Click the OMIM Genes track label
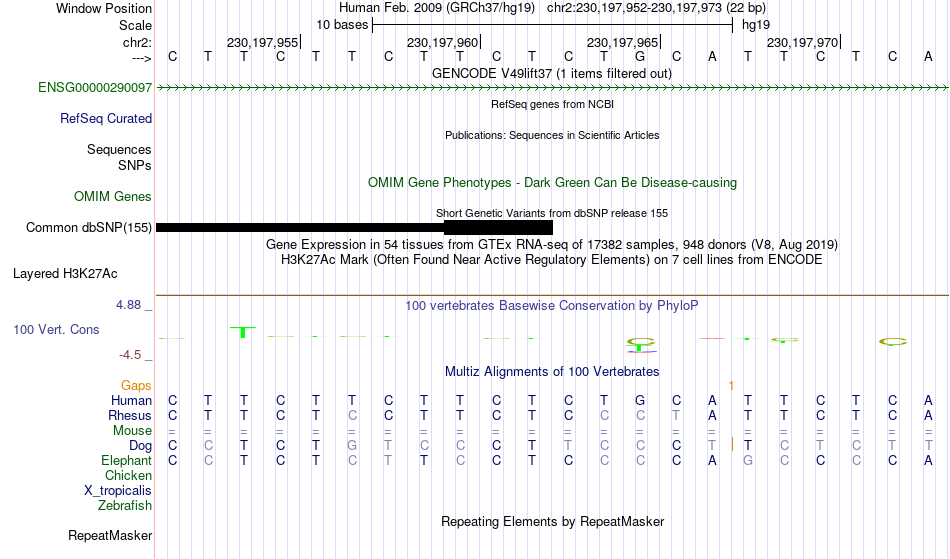This screenshot has width=950, height=559. tap(113, 197)
